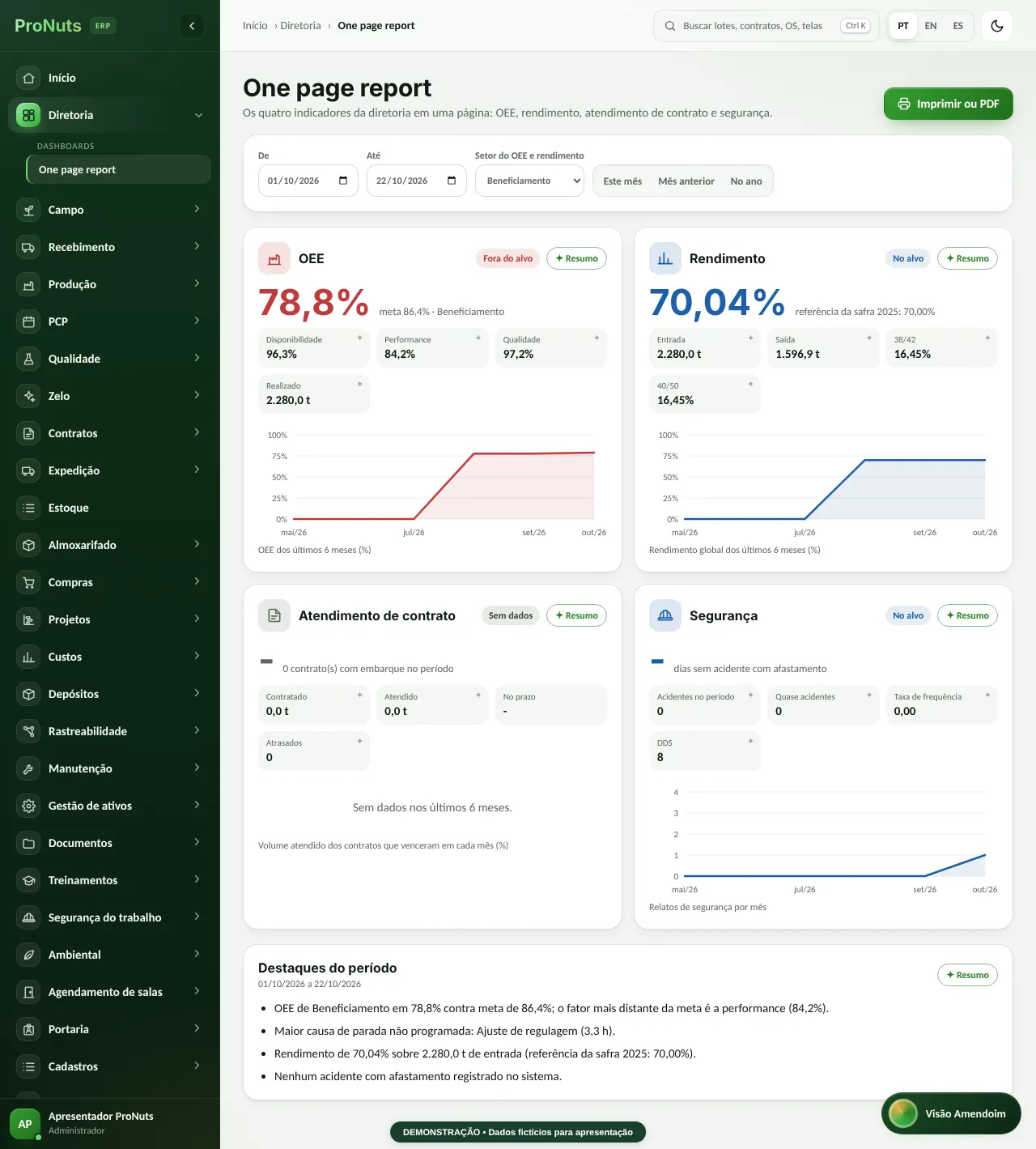The image size is (1036, 1149).
Task: Click the Portaria badge icon
Action: 28,1029
